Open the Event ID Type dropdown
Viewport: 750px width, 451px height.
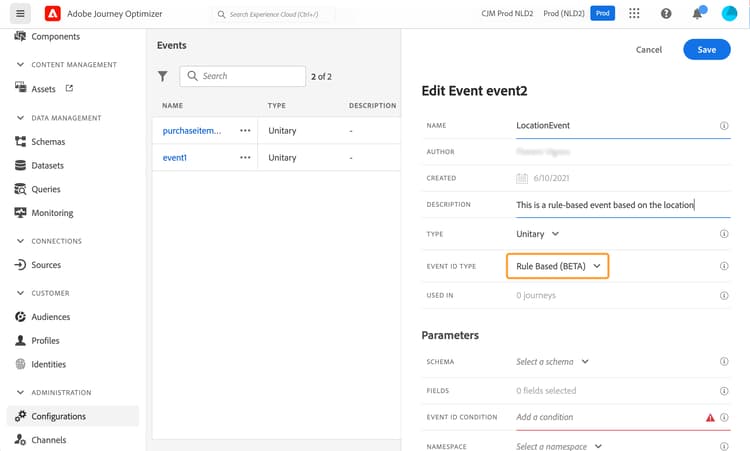[x=558, y=266]
